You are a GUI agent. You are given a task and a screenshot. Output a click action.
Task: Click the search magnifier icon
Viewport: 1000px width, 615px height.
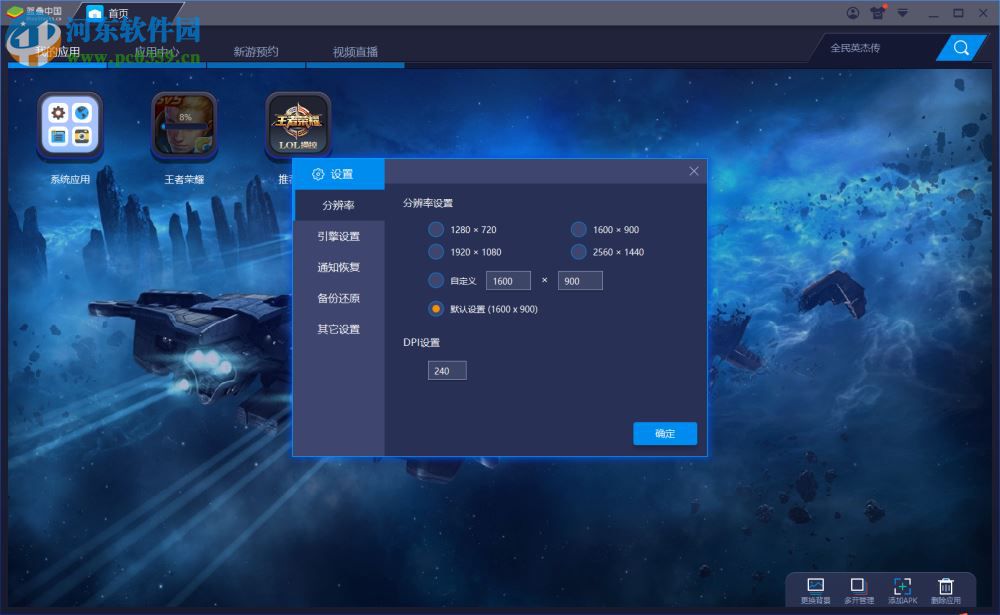click(960, 47)
